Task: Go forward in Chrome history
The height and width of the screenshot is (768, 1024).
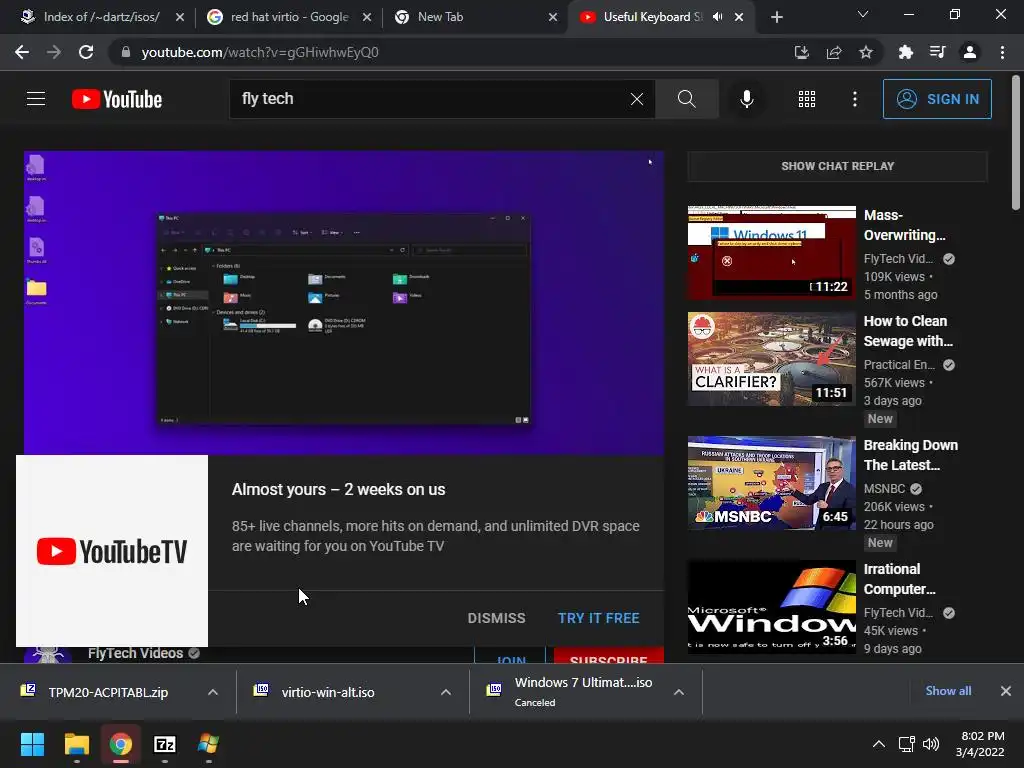Action: [x=54, y=52]
